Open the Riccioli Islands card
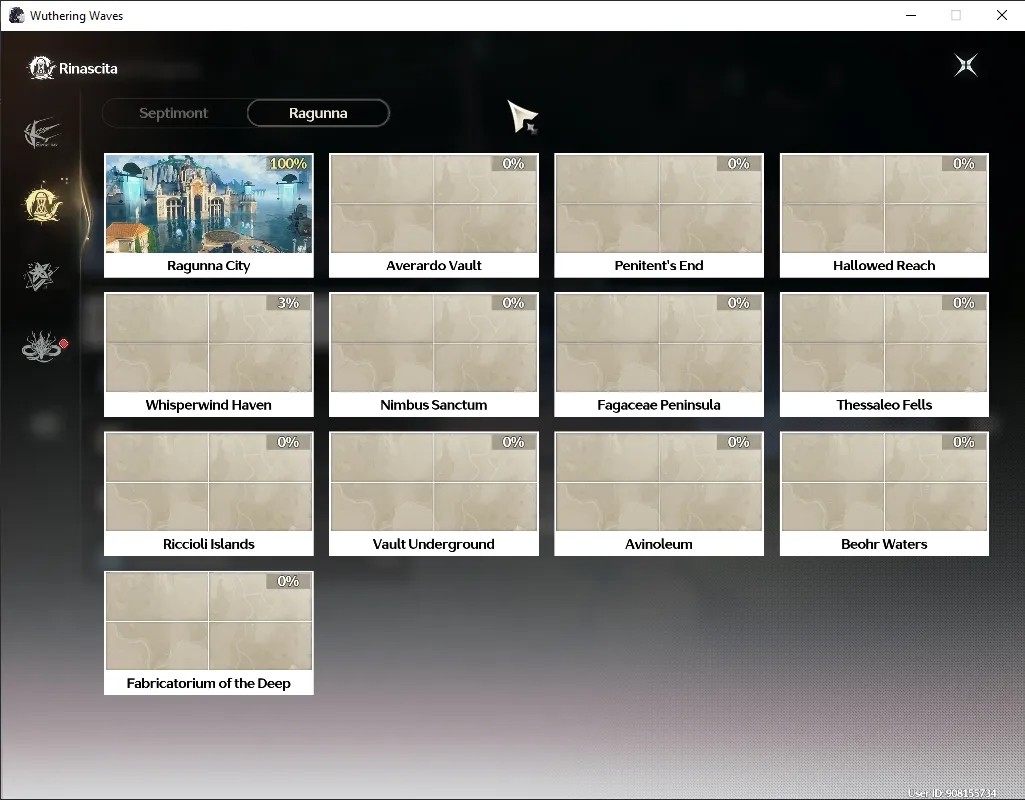The height and width of the screenshot is (800, 1025). click(209, 493)
